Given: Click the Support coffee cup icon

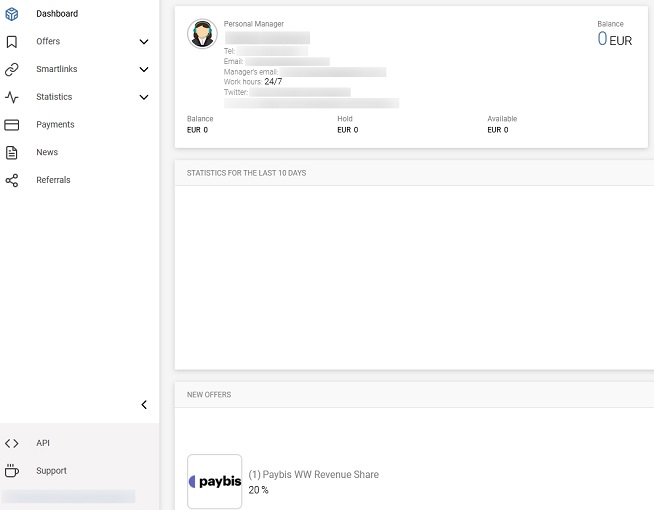Looking at the screenshot, I should pyautogui.click(x=12, y=471).
